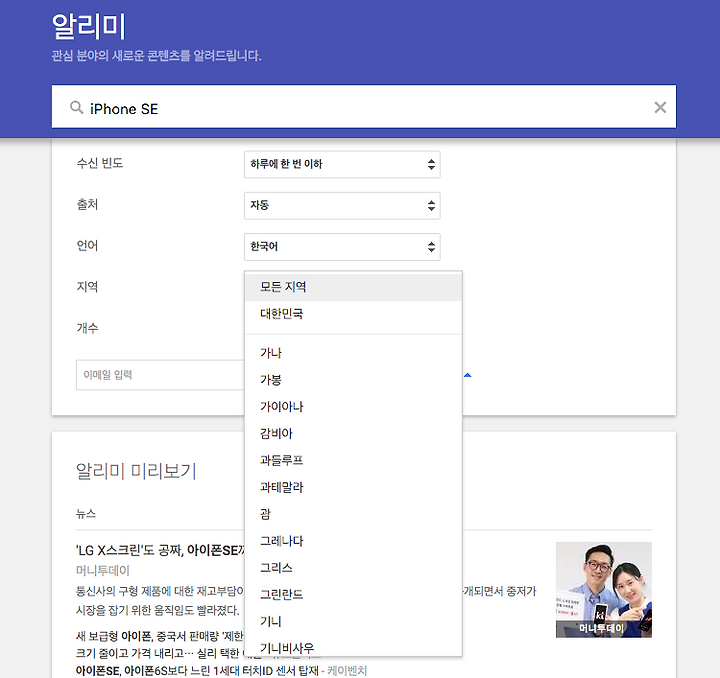
Task: Select 가봉 from region list
Action: tap(353, 380)
